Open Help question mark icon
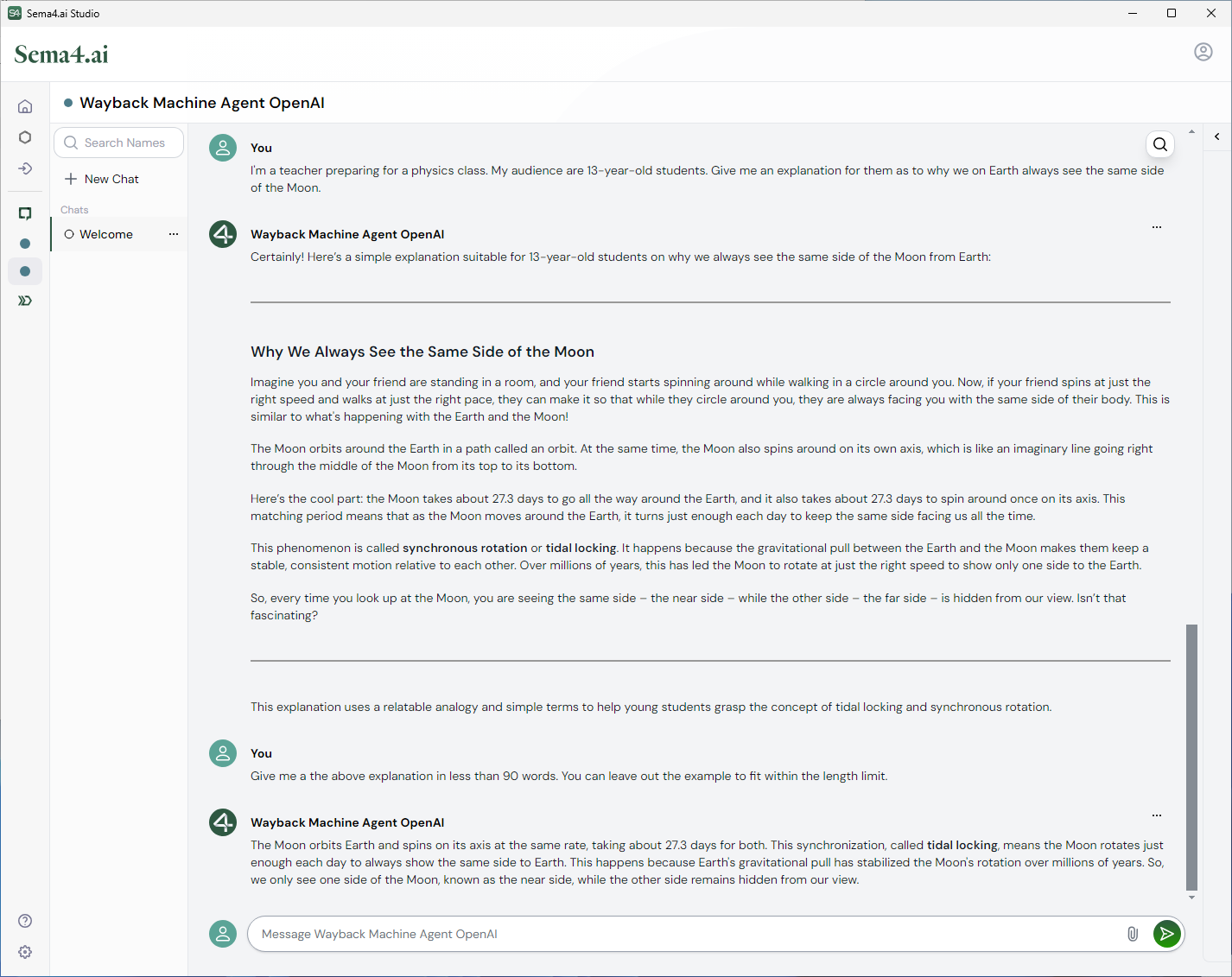1232x977 pixels. [x=25, y=921]
